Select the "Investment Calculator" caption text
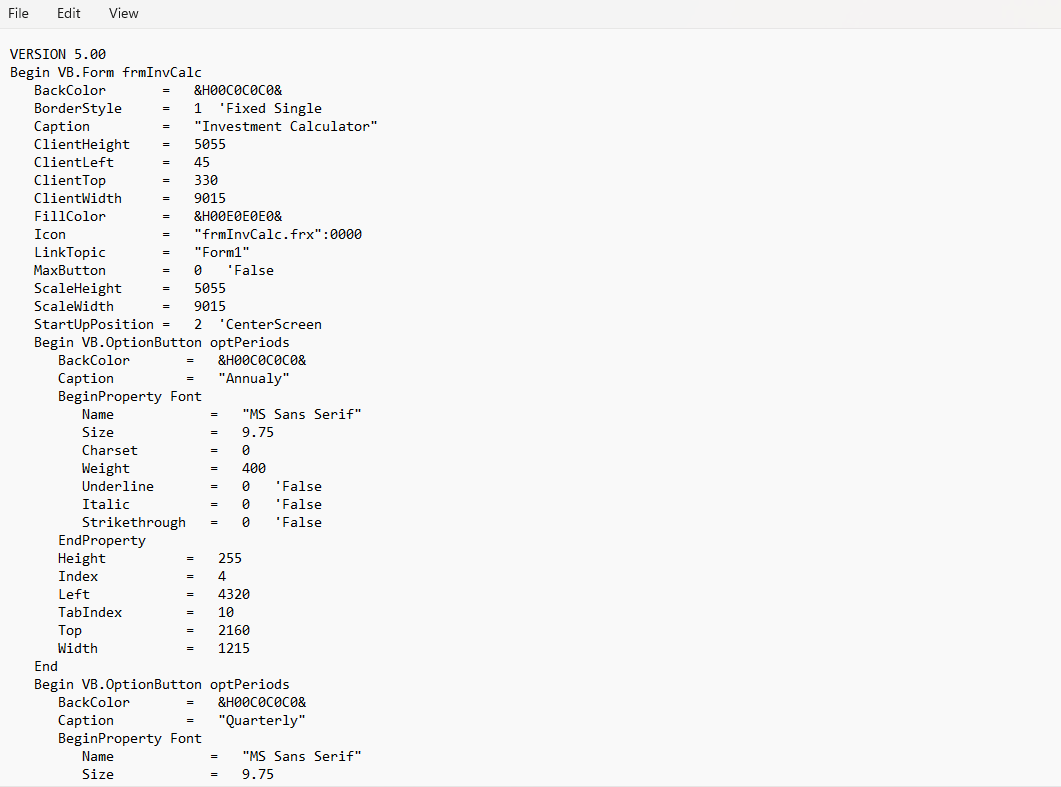Image resolution: width=1061 pixels, height=787 pixels. pos(286,126)
